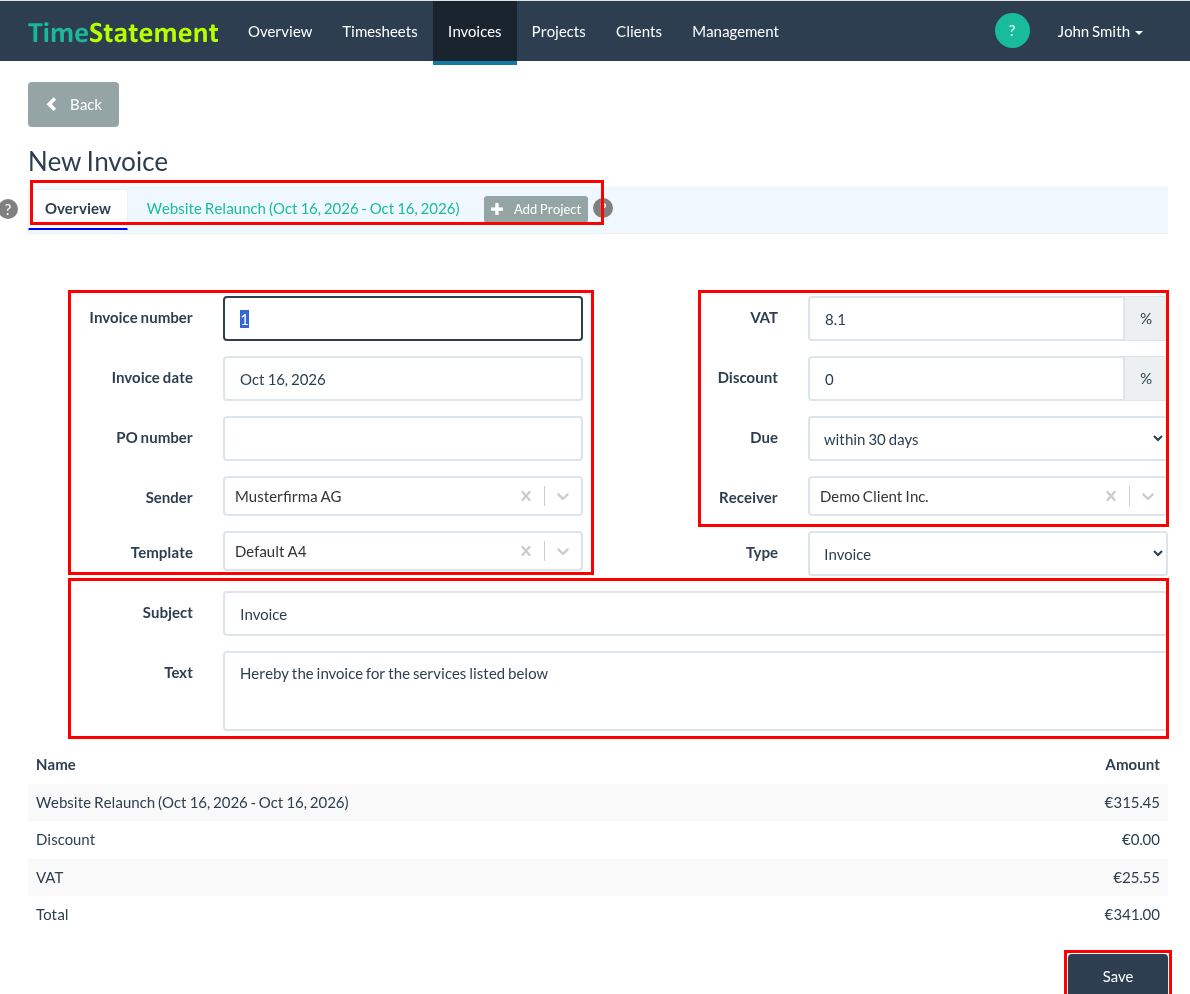Open Projects in the navigation bar
This screenshot has height=994, width=1190.
559,32
